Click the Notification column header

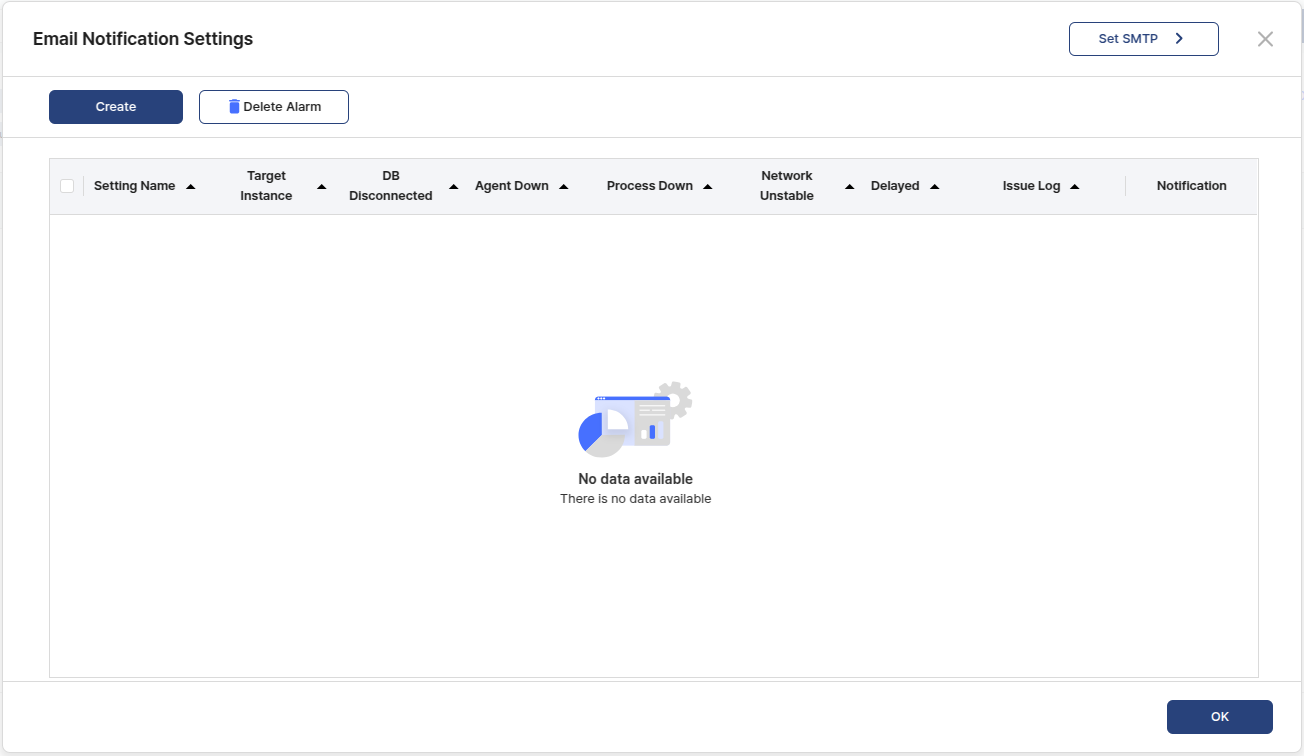[1191, 186]
